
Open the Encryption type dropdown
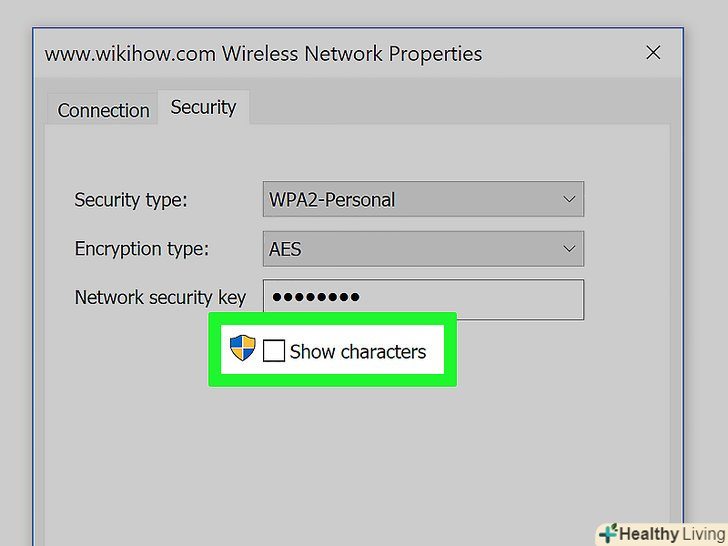tap(422, 248)
